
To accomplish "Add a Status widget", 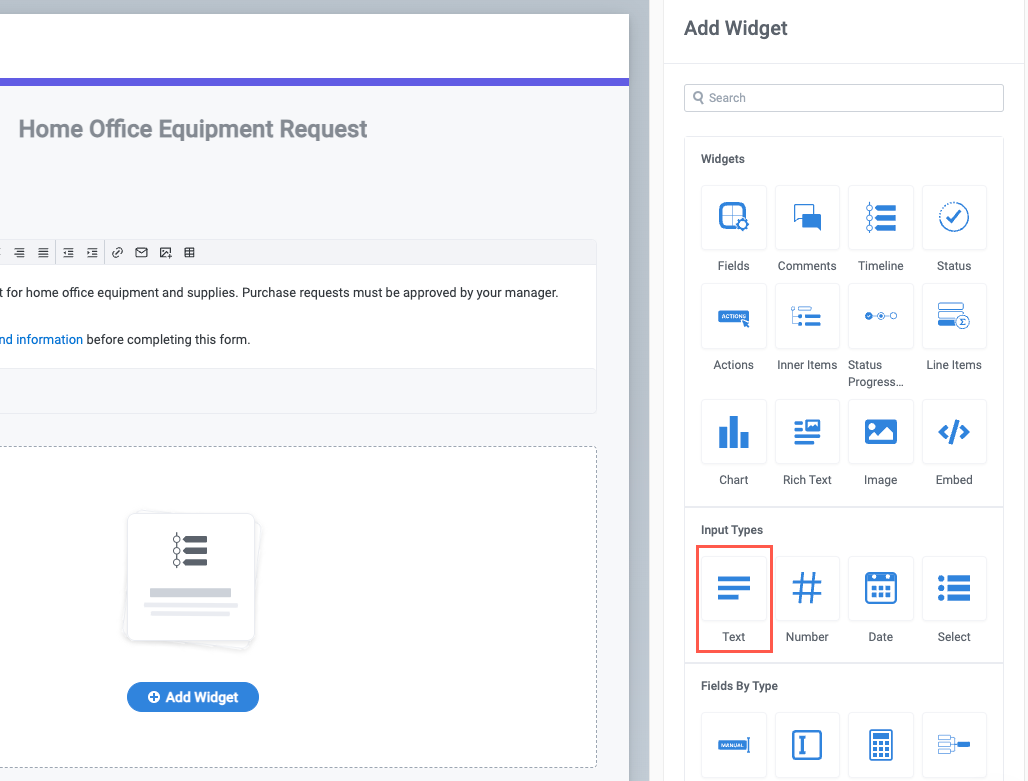I will click(953, 218).
